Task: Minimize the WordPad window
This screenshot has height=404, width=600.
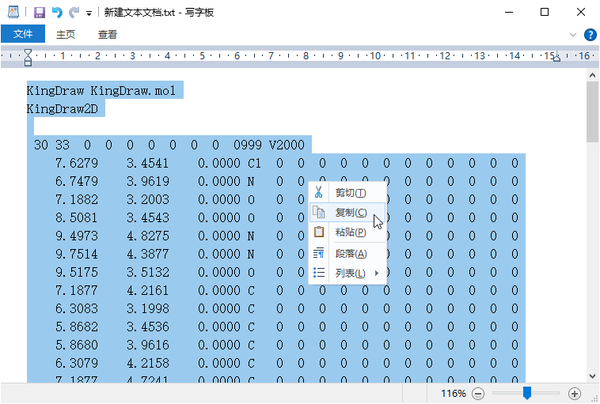Action: [509, 12]
